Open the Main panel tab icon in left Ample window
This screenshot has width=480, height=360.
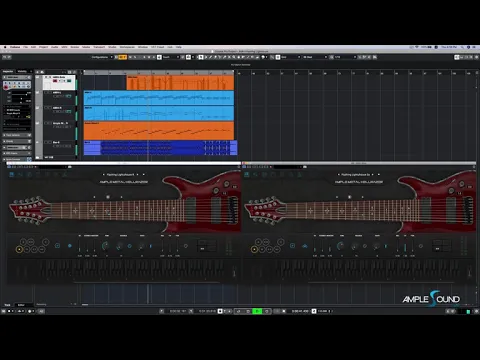click(x=12, y=174)
